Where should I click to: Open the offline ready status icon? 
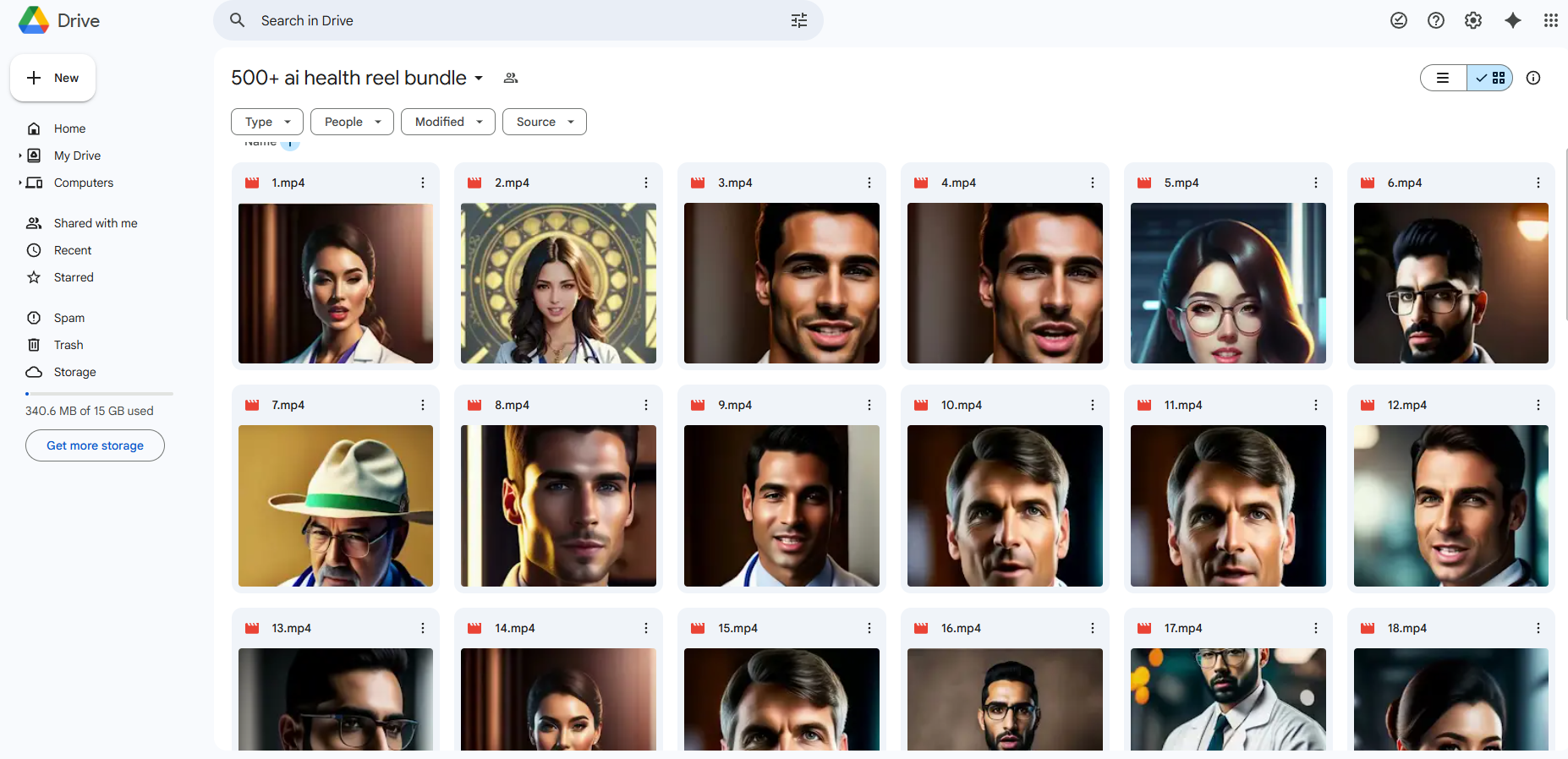1399,20
